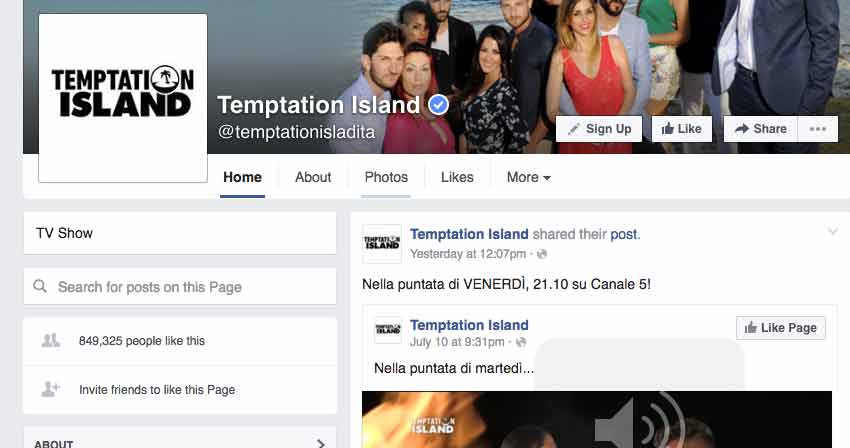This screenshot has width=850, height=448.
Task: Open the Photos tab
Action: [x=386, y=177]
